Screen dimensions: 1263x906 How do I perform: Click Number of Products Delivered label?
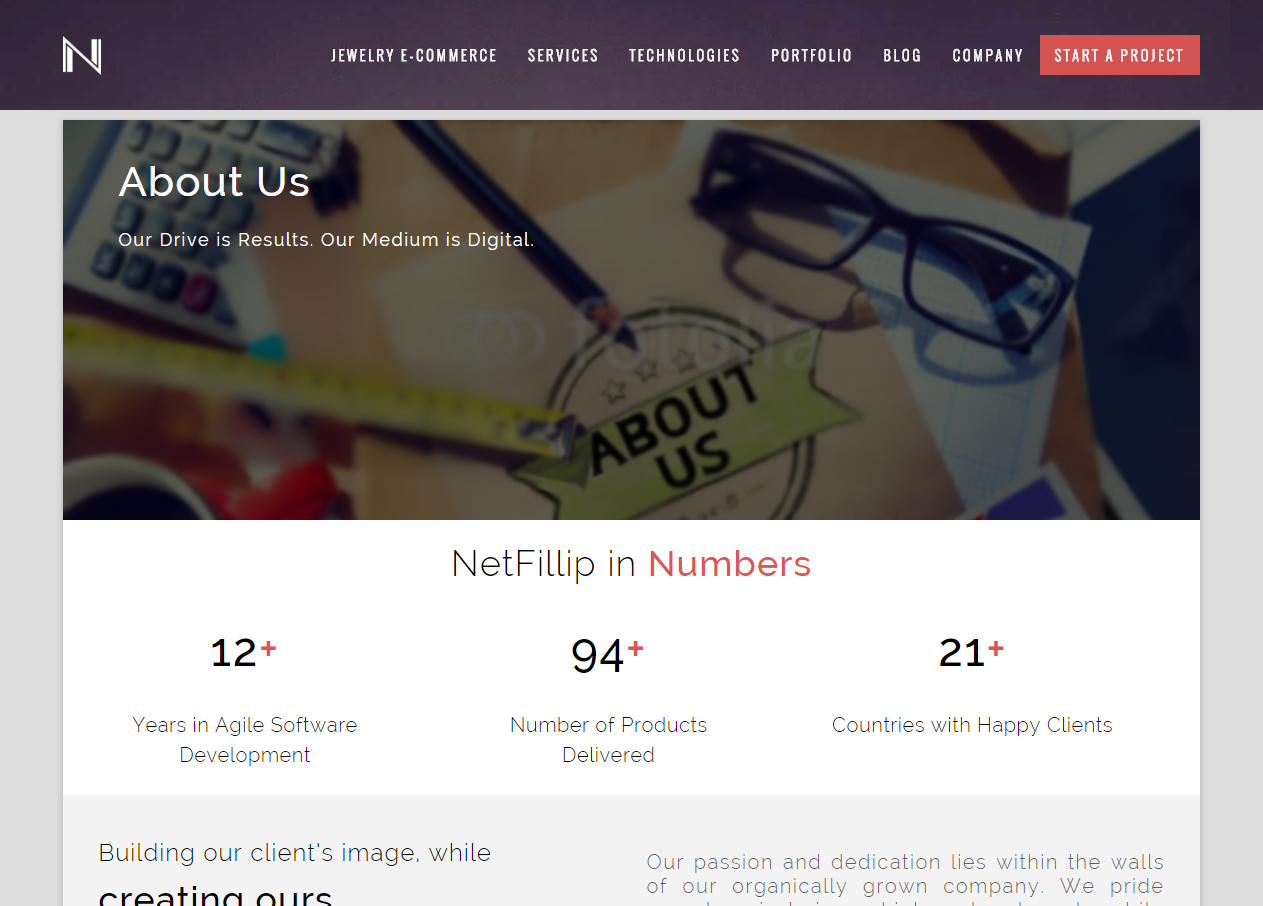pos(608,740)
